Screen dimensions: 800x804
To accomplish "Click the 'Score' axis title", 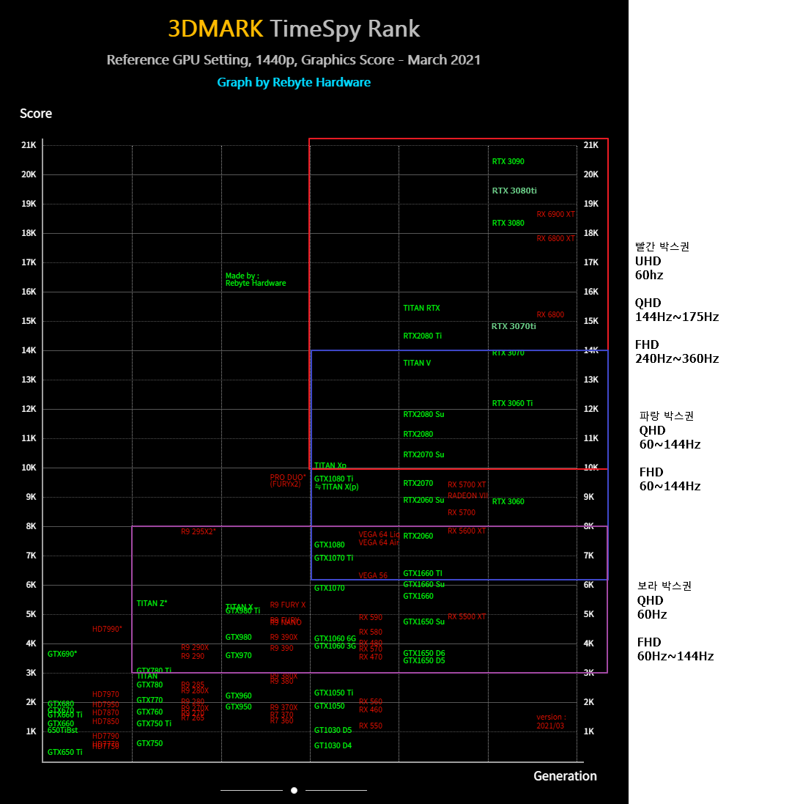I will point(36,114).
